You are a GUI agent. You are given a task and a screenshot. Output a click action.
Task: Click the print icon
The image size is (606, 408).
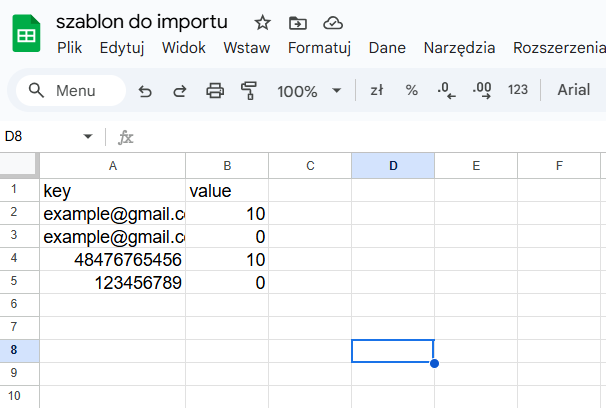pos(215,91)
